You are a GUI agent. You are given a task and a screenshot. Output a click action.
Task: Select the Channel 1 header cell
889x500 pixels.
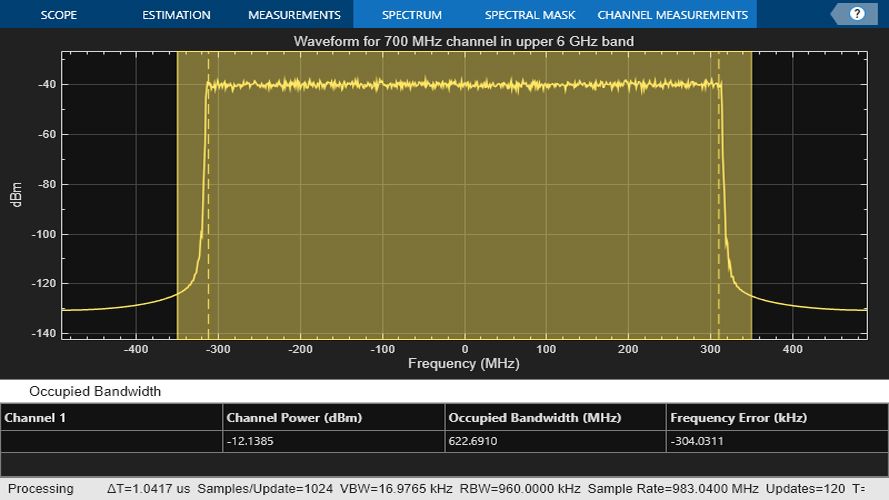(x=36, y=417)
